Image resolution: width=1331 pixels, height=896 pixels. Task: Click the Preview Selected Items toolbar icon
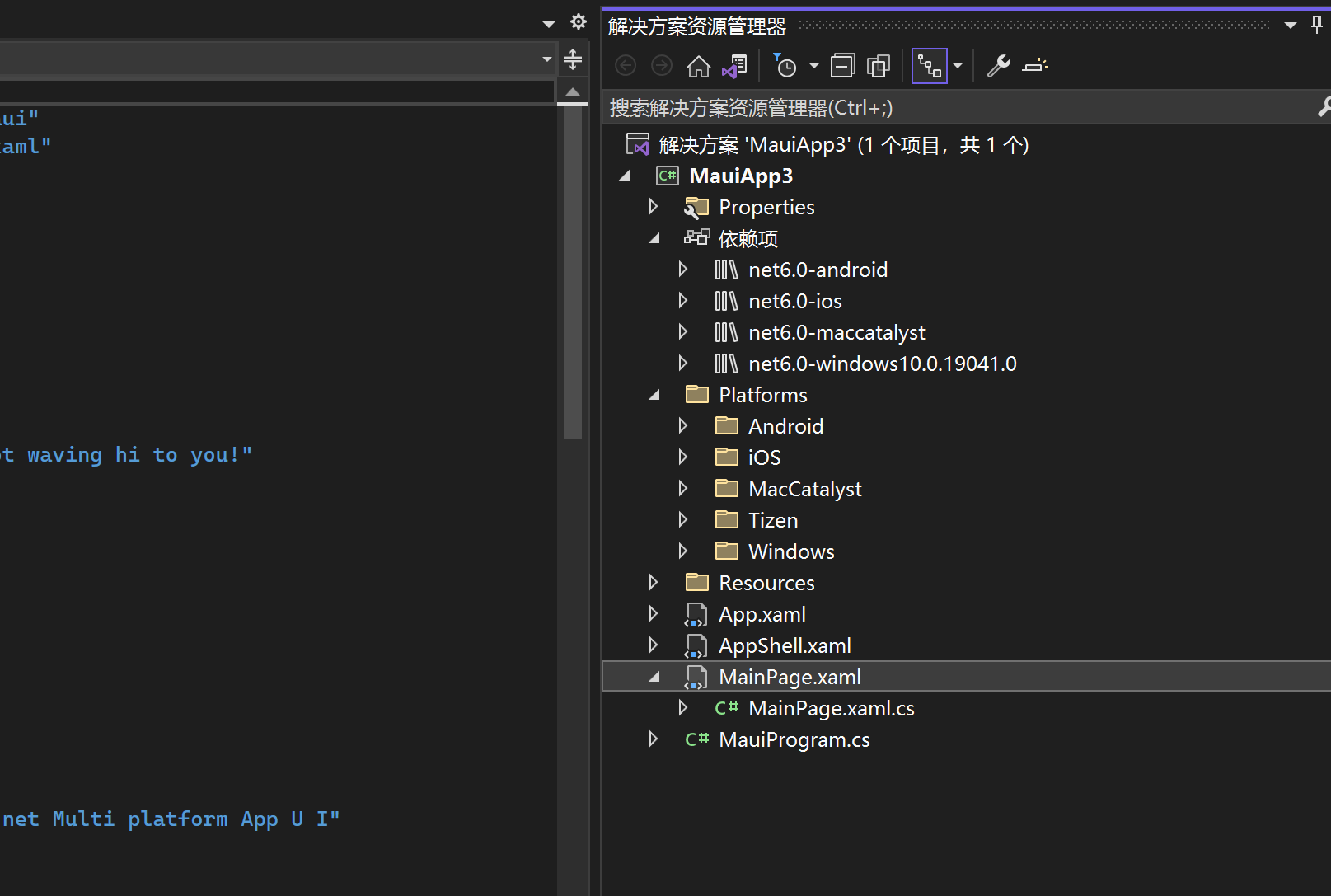1035,65
